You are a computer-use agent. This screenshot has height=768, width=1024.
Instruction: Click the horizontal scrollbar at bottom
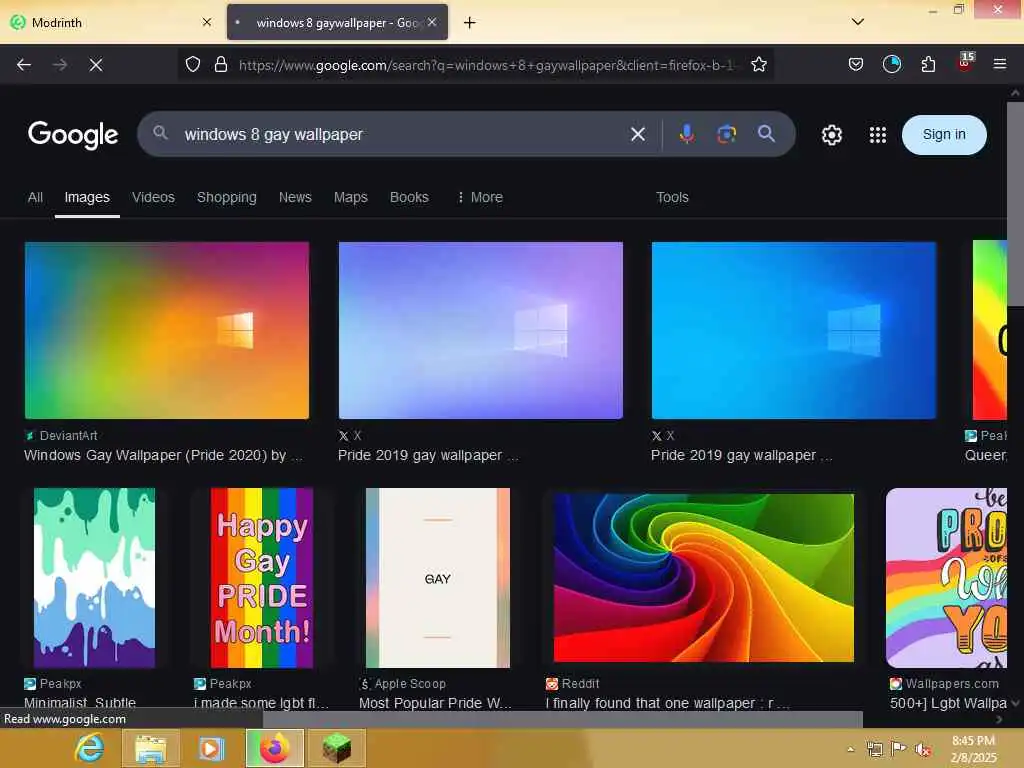(563, 719)
